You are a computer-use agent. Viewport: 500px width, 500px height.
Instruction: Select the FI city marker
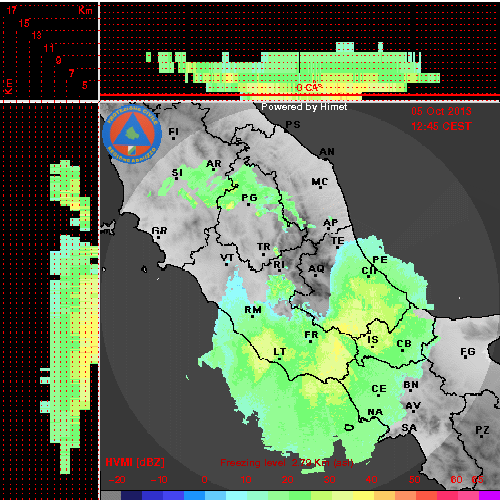click(173, 138)
